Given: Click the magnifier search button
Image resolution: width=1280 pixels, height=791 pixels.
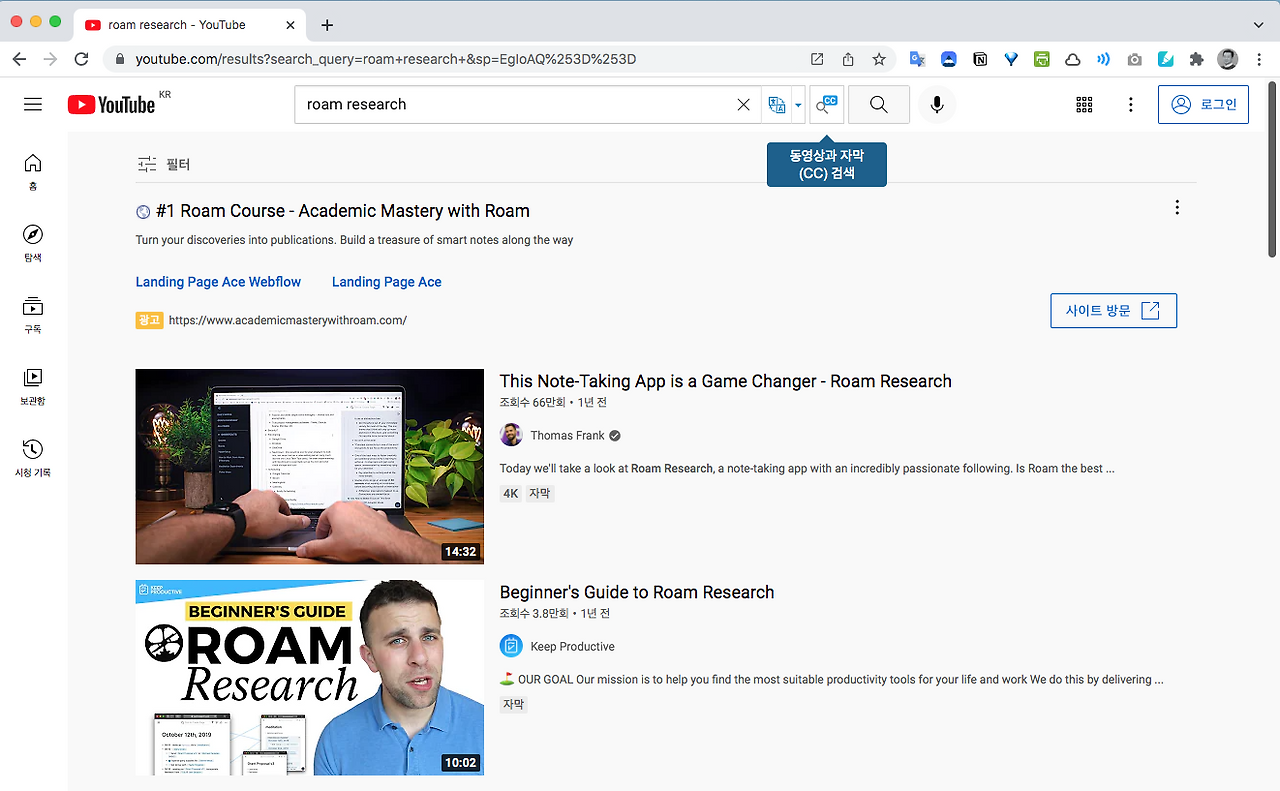Looking at the screenshot, I should pos(879,104).
